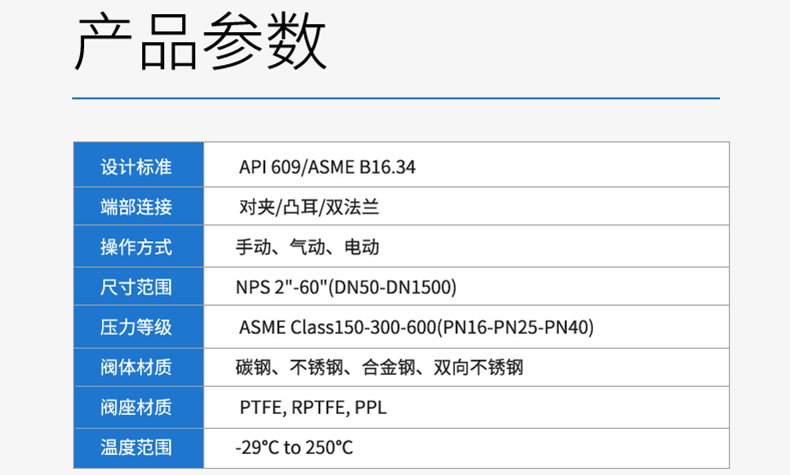This screenshot has height=475, width=790.
Task: Click the 操作方式 label cell
Action: (x=137, y=247)
